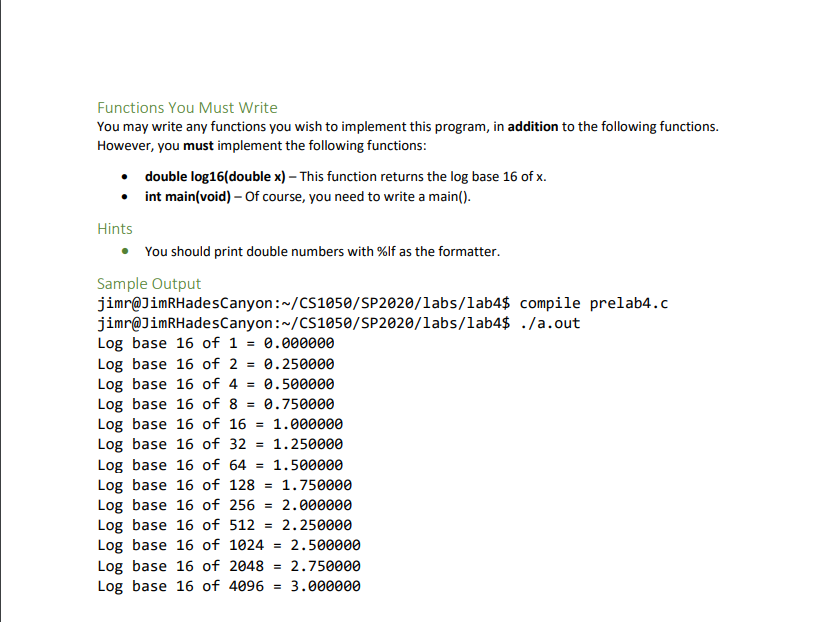The image size is (816, 622).
Task: Click the line "Log base 16 of 256 = 2.000000"
Action: pos(224,505)
